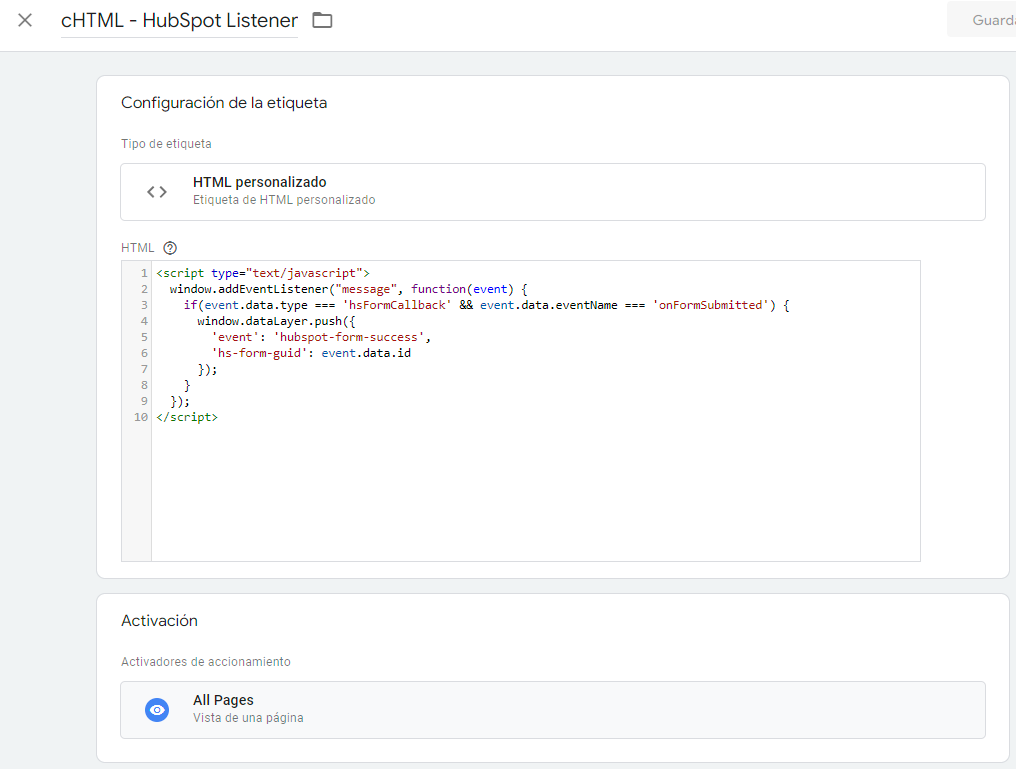Select the 'HTML personalizado' tag type title
The width and height of the screenshot is (1016, 769).
(259, 182)
